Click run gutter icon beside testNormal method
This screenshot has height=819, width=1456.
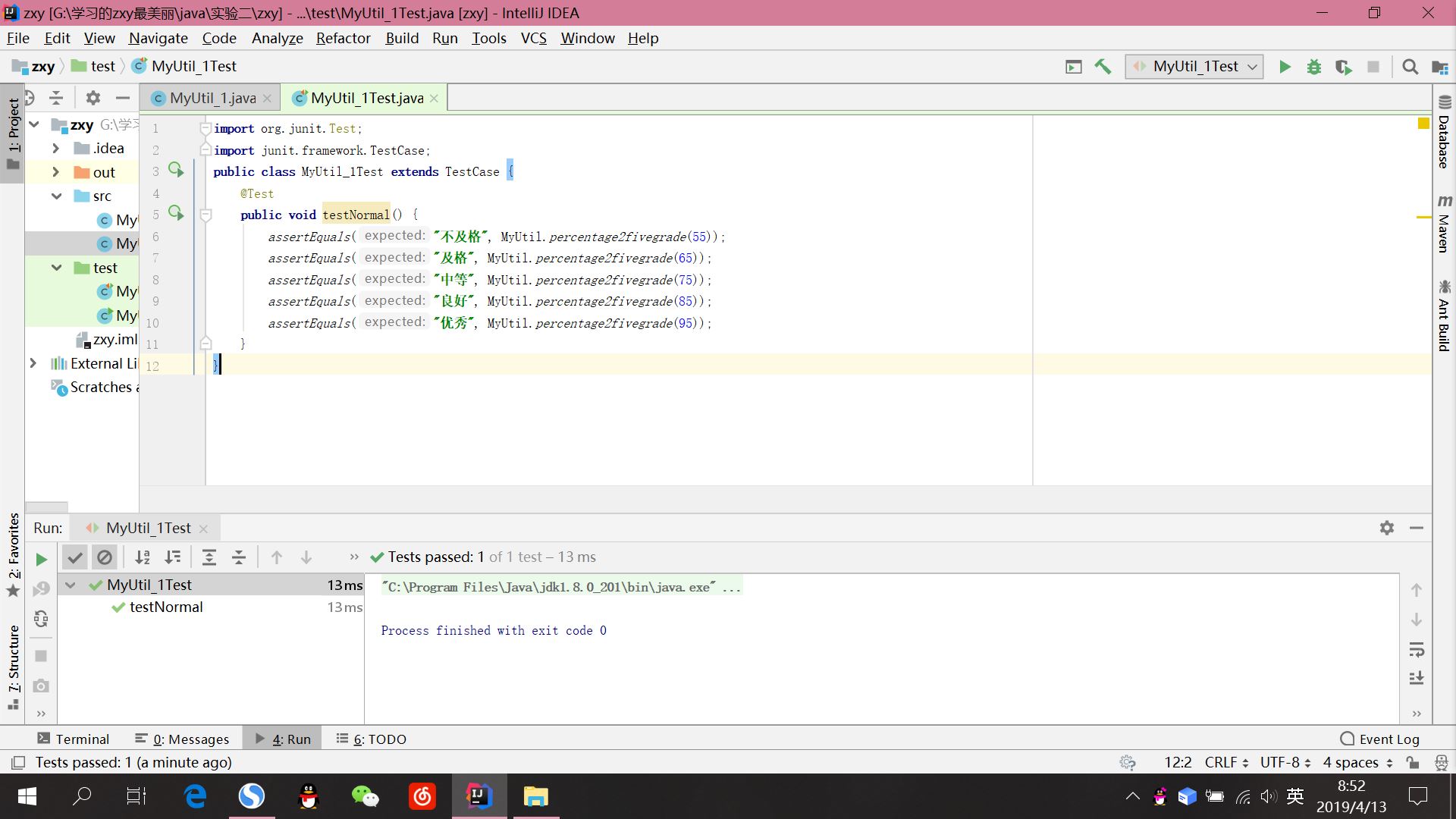[x=176, y=213]
